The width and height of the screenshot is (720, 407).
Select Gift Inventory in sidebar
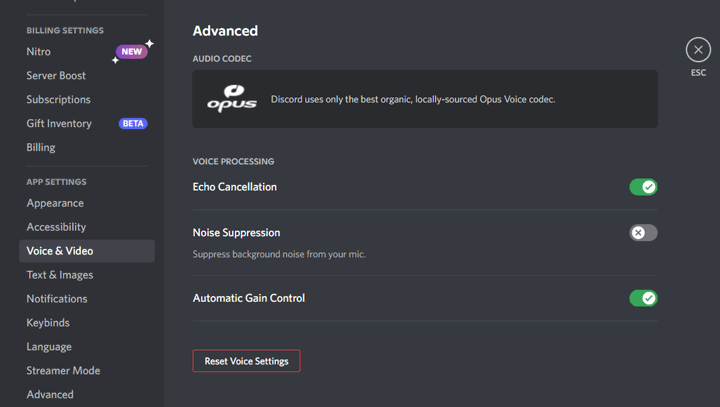[59, 124]
